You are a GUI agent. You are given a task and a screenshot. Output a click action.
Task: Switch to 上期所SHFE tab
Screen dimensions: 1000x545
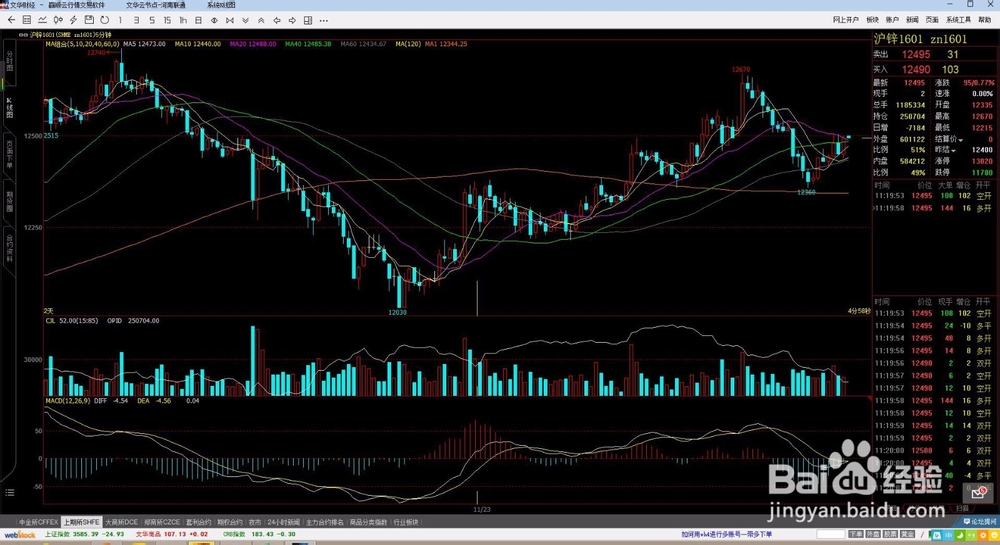point(81,522)
